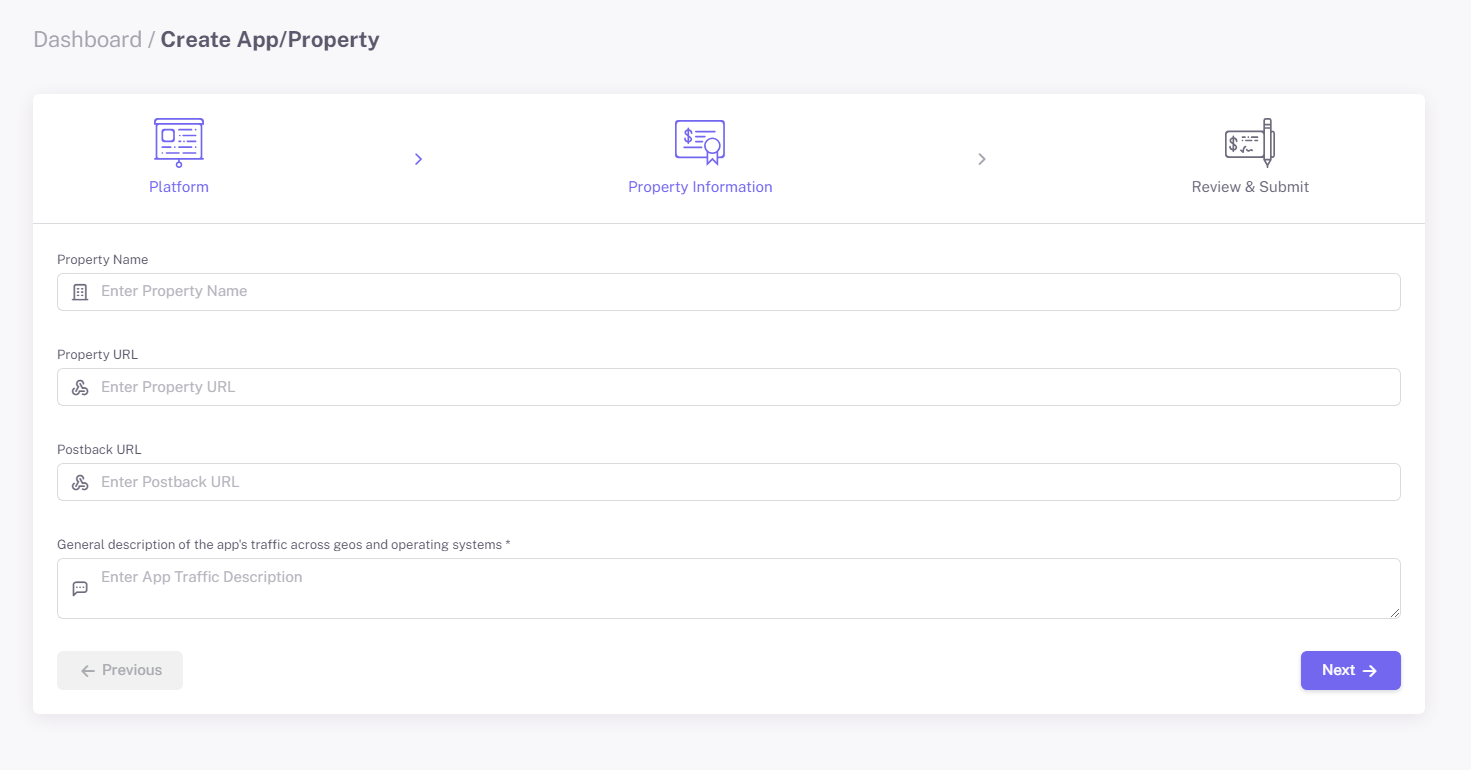Click the webhook icon in Postback URL field
This screenshot has width=1471, height=770.
click(x=80, y=482)
